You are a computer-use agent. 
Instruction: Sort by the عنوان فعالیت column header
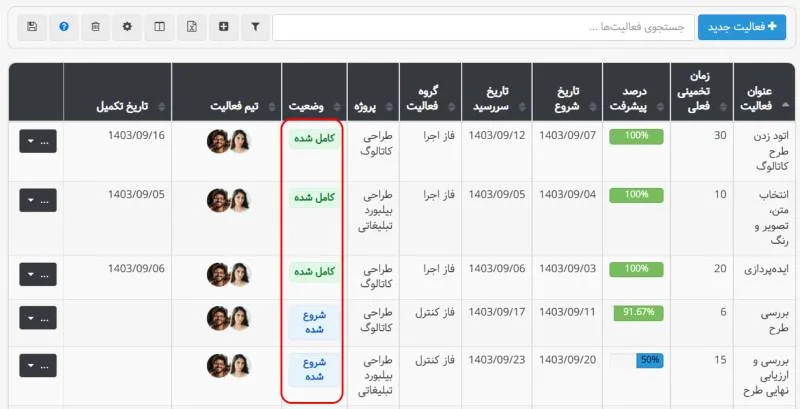coord(766,92)
